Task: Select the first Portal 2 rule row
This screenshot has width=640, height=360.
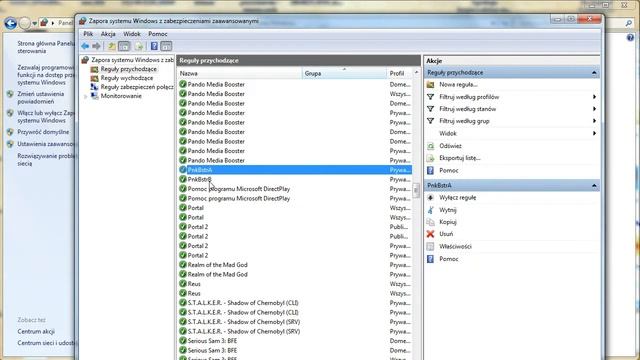Action: [x=295, y=227]
